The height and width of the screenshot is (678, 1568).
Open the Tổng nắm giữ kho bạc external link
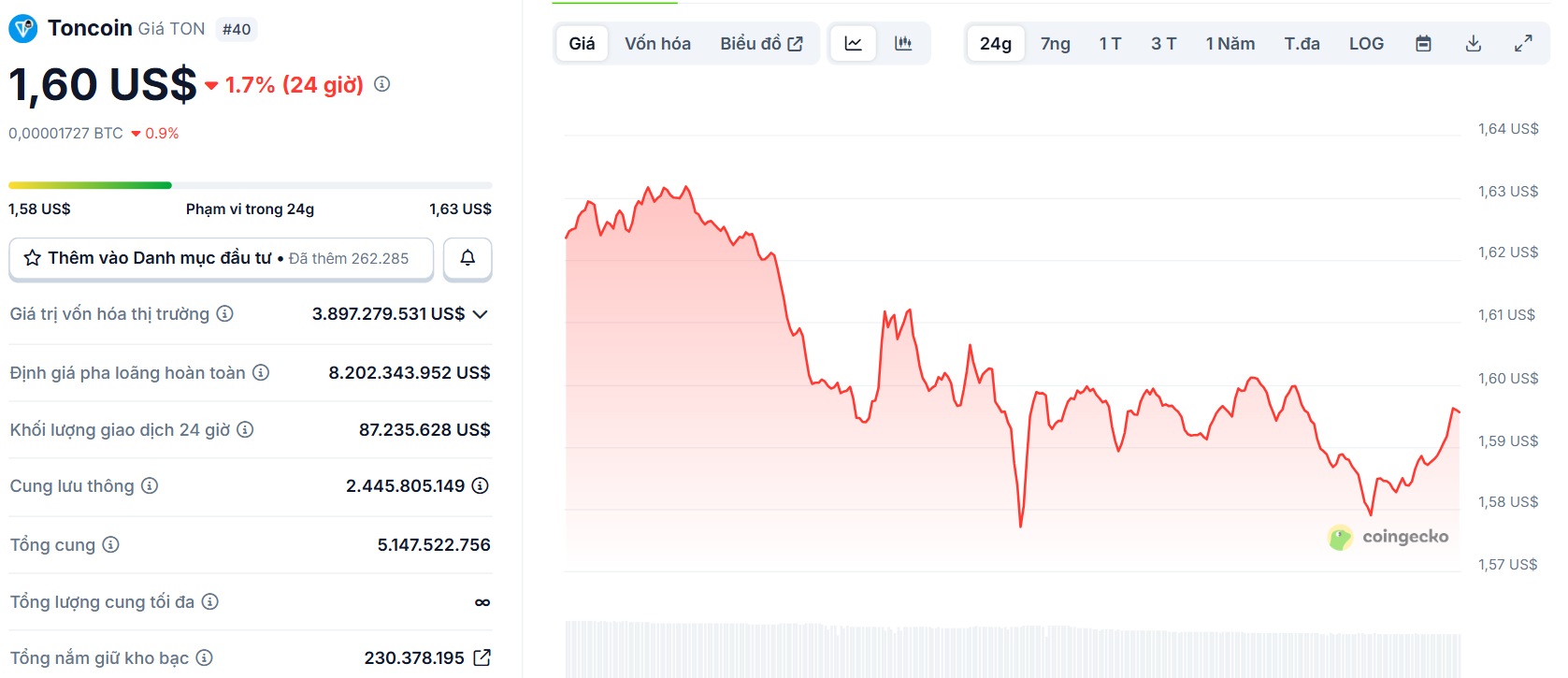coord(482,657)
